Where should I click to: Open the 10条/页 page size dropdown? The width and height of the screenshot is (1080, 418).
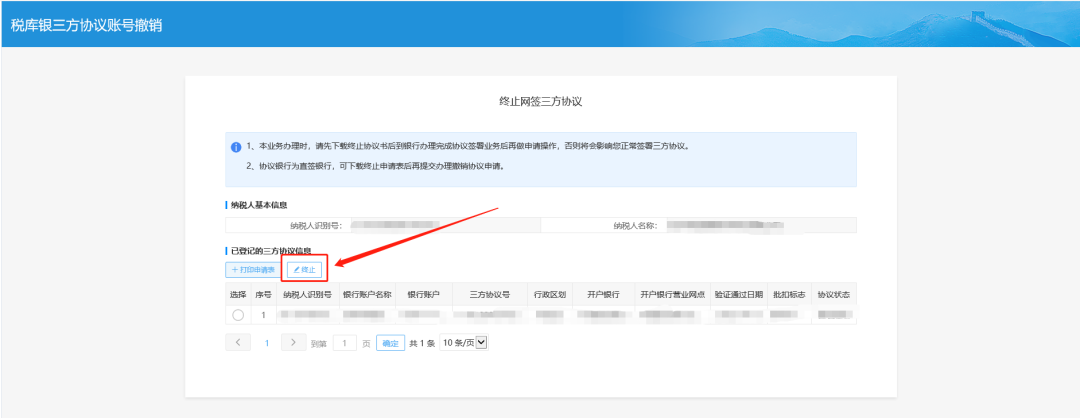pyautogui.click(x=463, y=343)
